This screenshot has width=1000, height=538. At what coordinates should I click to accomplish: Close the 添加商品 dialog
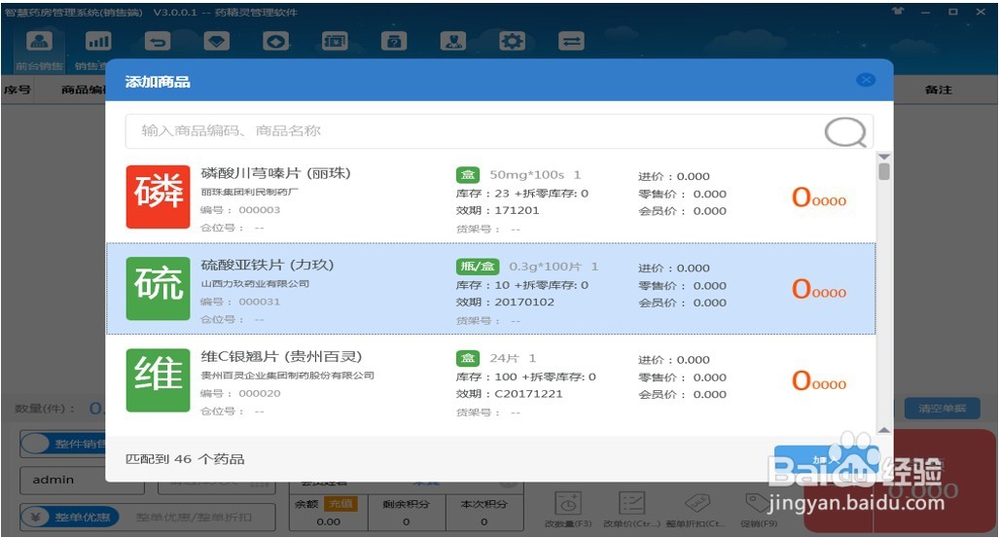click(x=865, y=80)
